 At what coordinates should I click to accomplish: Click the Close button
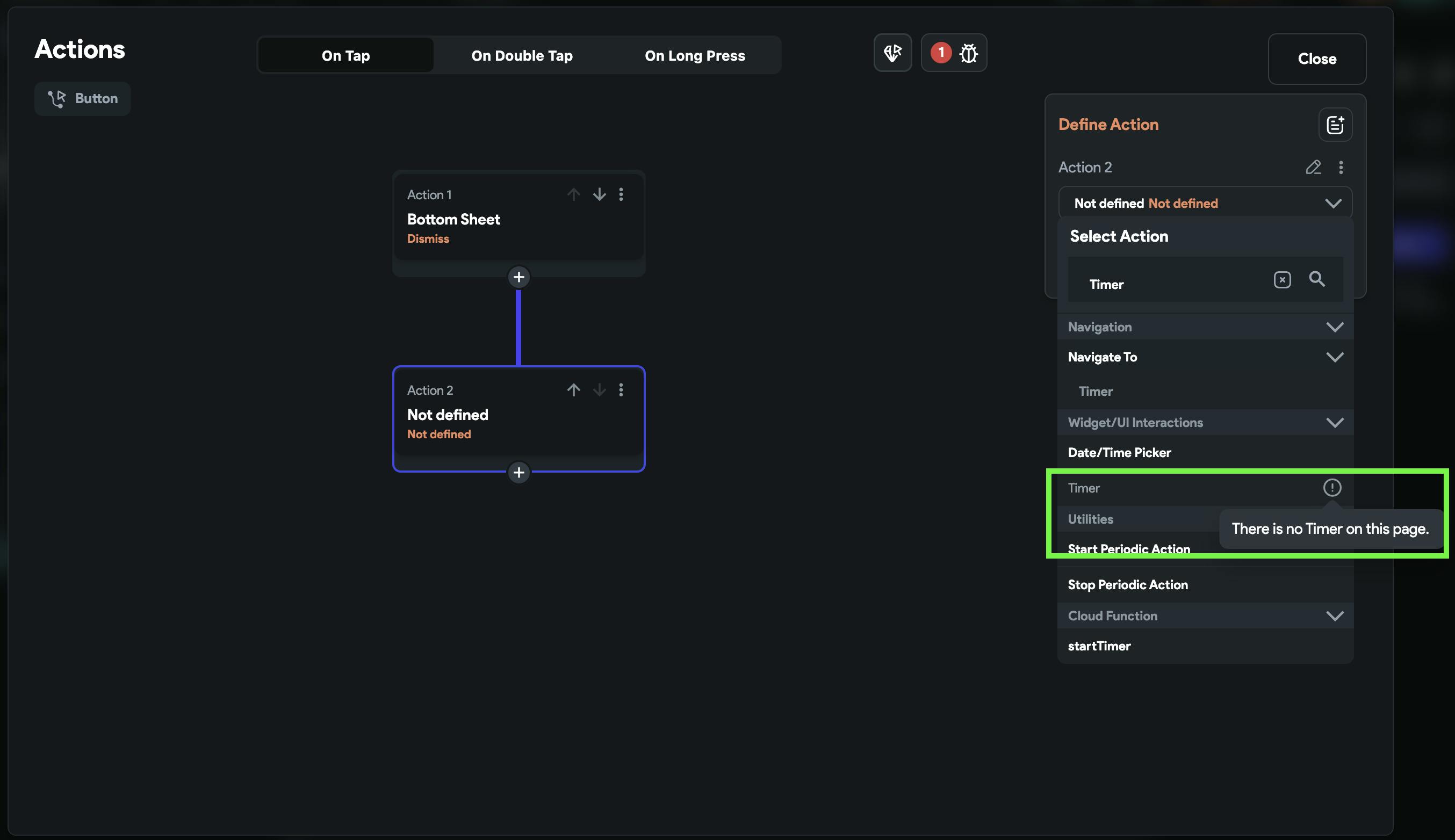1316,59
